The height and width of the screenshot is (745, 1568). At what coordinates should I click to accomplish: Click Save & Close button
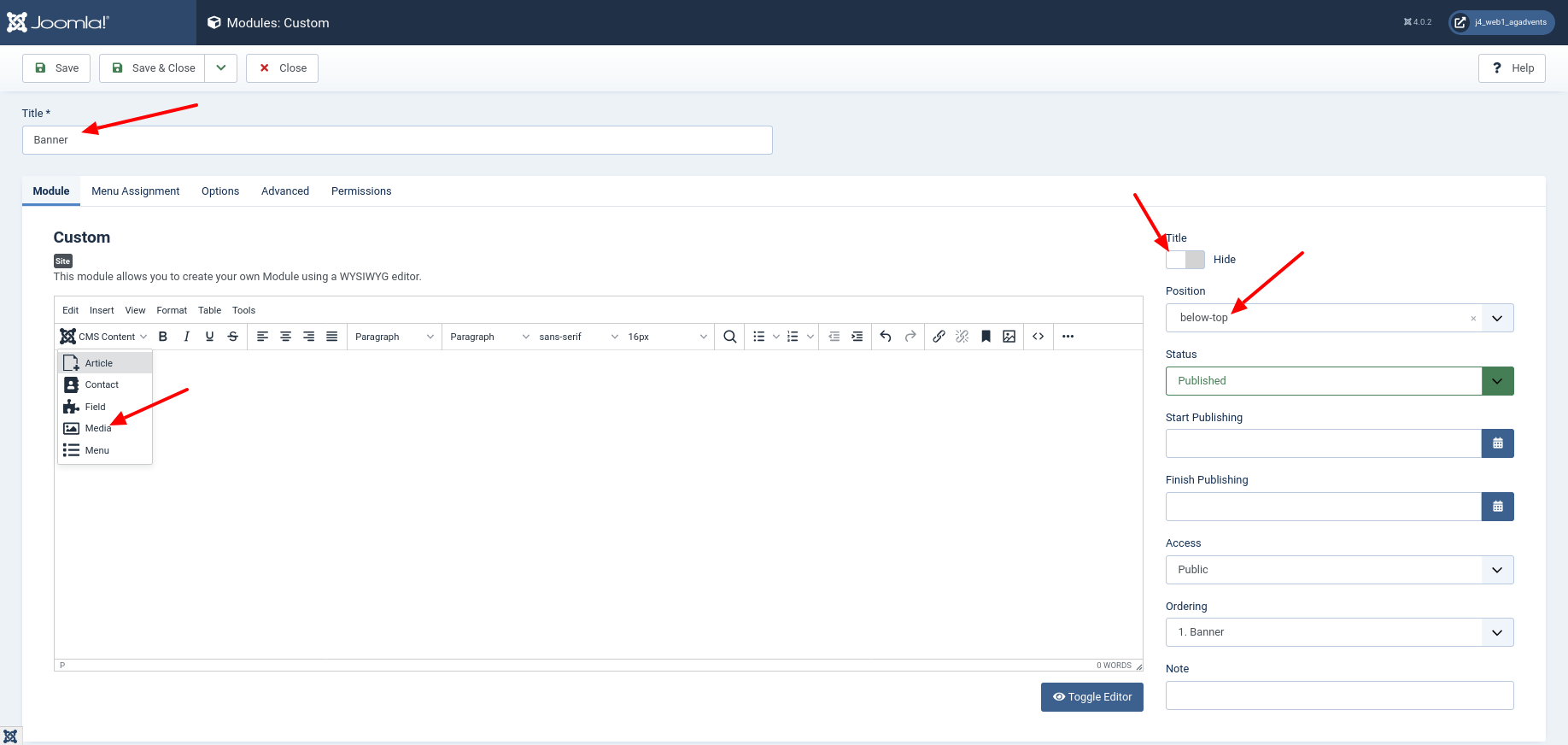[152, 68]
